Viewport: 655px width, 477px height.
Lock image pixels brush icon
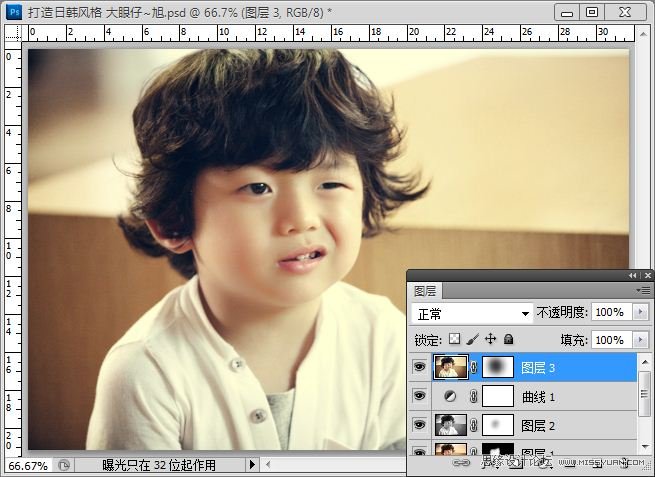pos(472,339)
